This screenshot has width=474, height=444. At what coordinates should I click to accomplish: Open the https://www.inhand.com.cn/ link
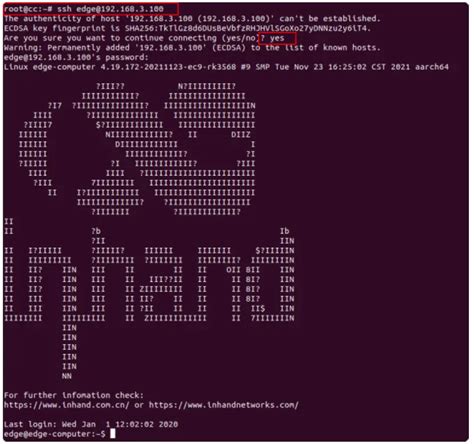[67, 405]
